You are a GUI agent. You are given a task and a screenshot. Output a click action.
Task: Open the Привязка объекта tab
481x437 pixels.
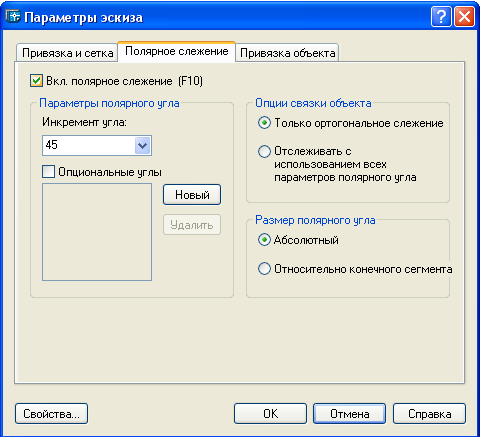(287, 53)
